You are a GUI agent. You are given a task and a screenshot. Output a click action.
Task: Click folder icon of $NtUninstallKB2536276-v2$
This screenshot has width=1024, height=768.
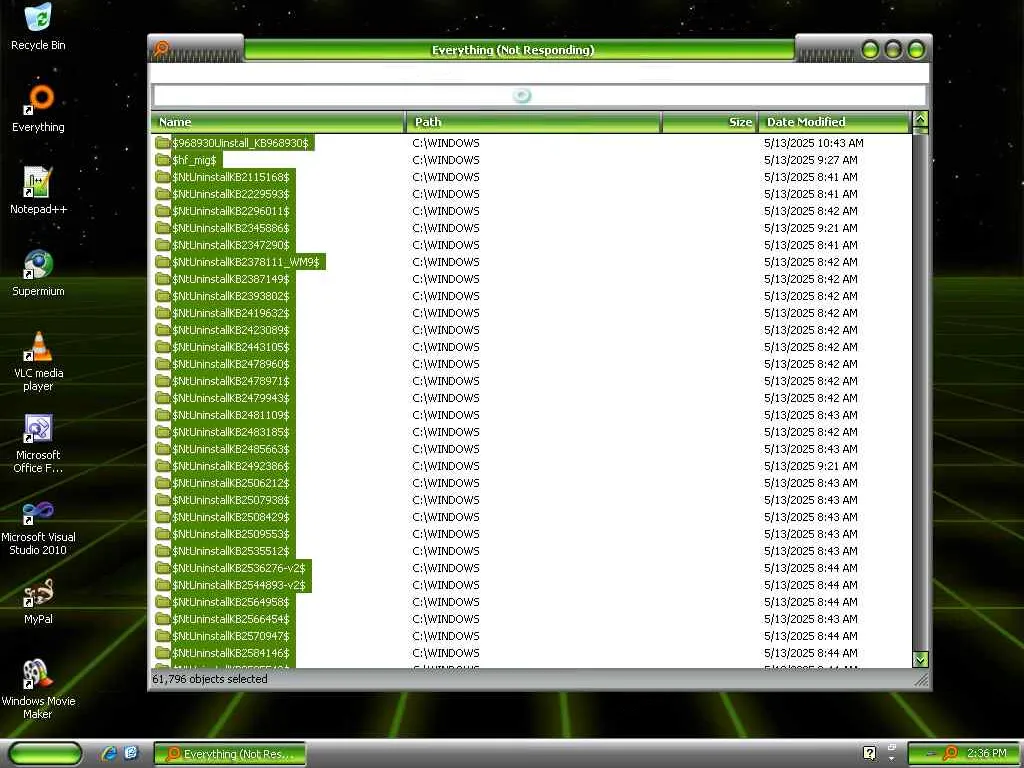coord(163,568)
